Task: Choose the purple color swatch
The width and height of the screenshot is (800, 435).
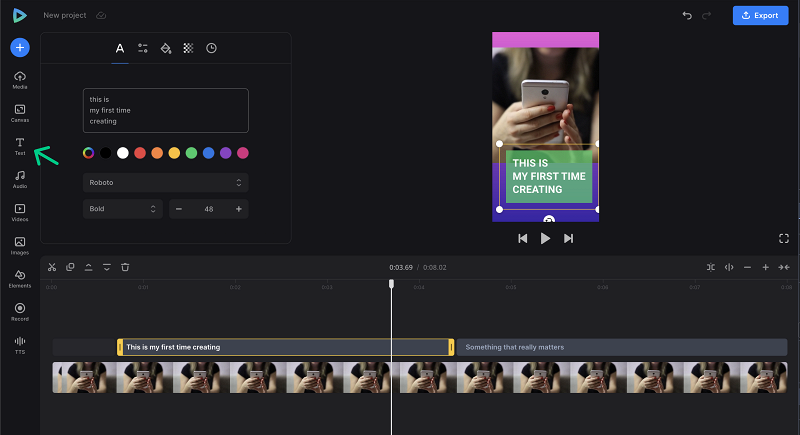Action: click(x=226, y=153)
